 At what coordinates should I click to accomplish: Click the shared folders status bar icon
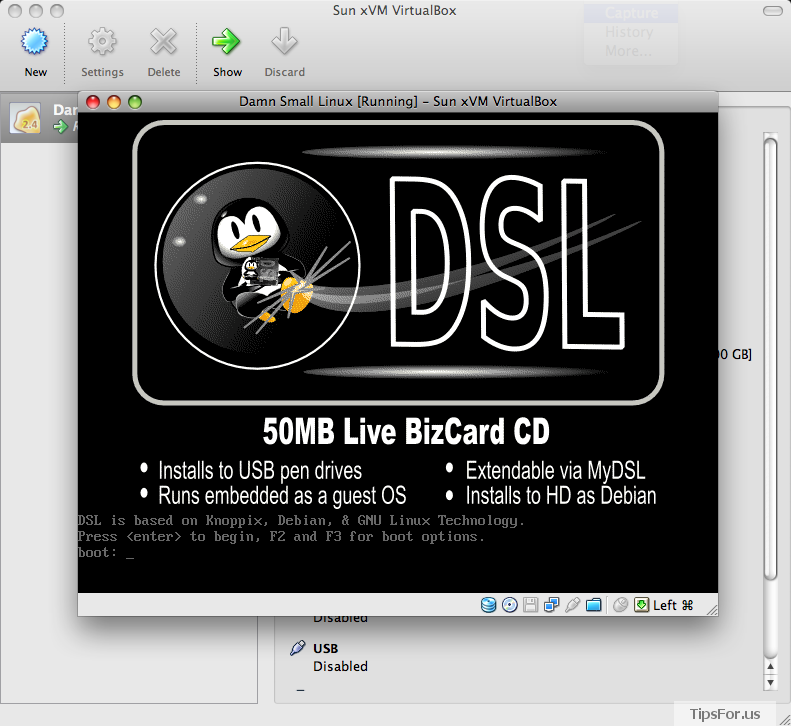pos(594,604)
